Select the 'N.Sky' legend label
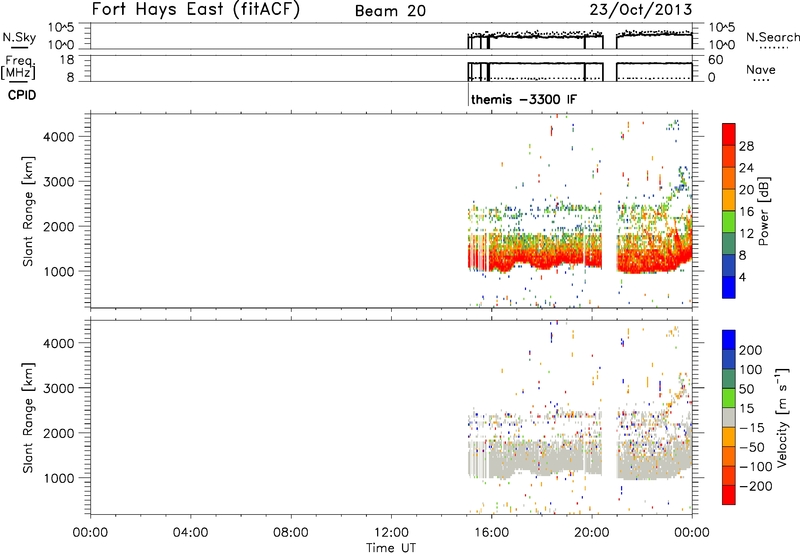 pos(19,37)
